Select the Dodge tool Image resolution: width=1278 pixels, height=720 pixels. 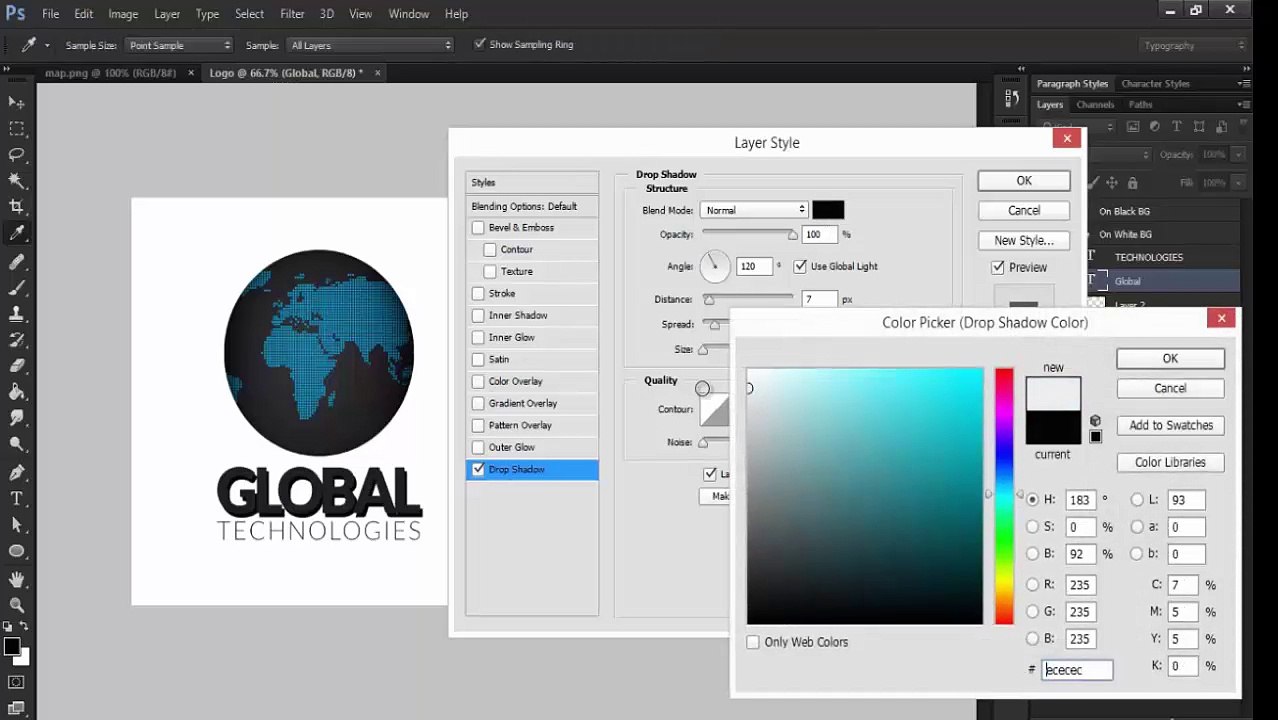coord(16,444)
